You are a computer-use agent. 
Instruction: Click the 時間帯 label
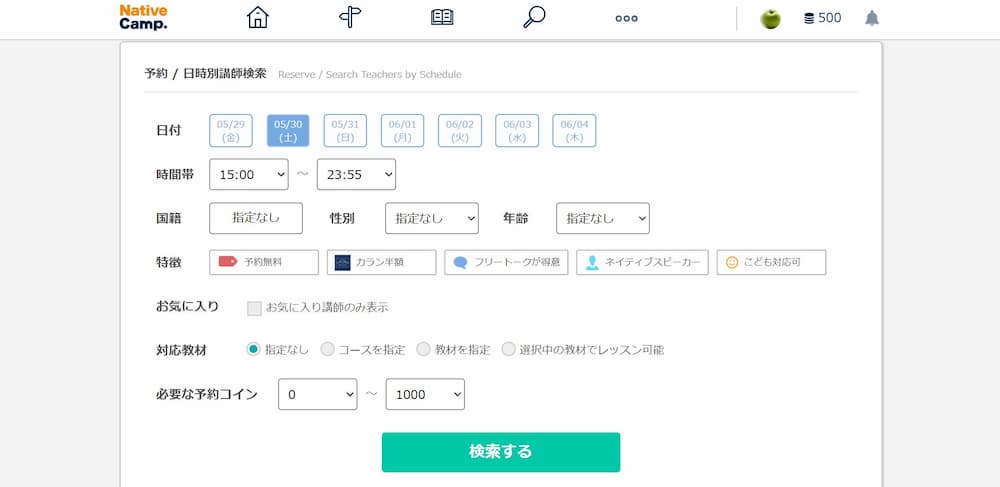175,174
